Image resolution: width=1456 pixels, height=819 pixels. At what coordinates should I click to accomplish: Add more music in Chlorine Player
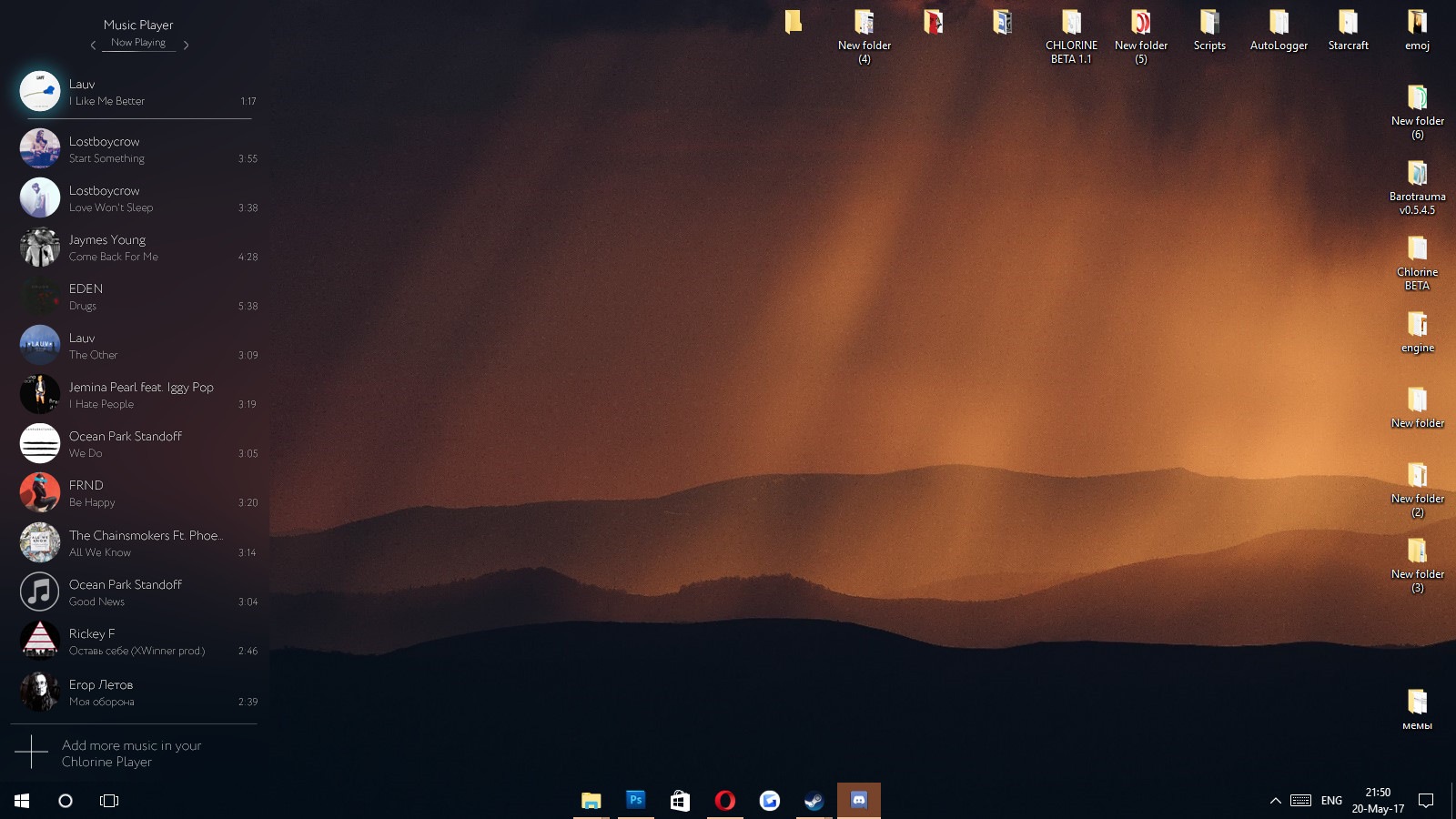coord(132,753)
